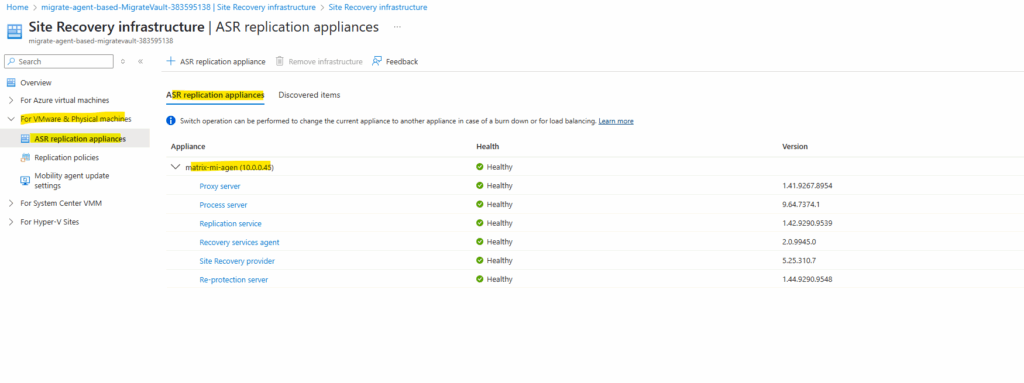The width and height of the screenshot is (1024, 383).
Task: Click Proxy server green health icon
Action: [480, 186]
